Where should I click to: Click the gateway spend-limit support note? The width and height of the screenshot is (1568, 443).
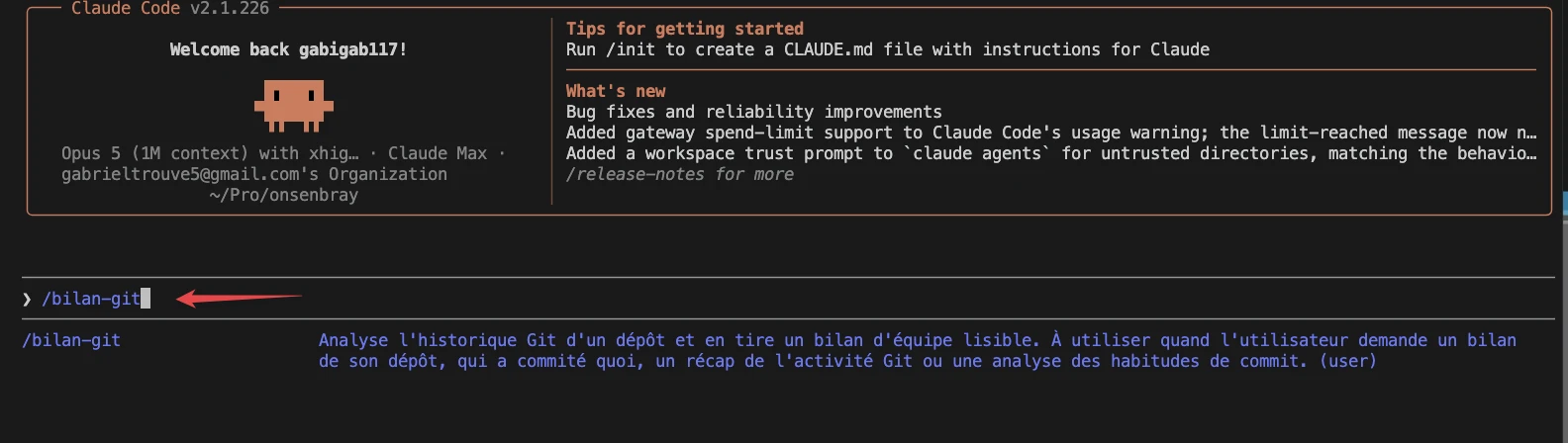1051,133
